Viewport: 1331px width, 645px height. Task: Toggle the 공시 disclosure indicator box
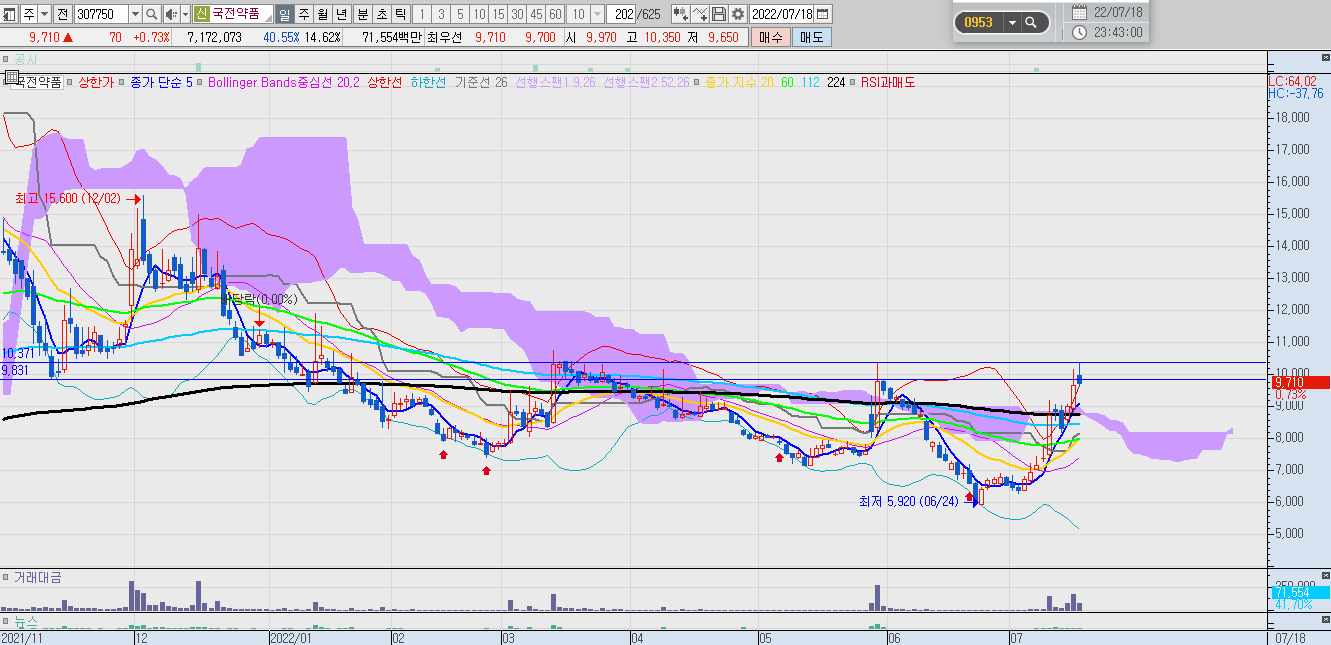[7, 60]
